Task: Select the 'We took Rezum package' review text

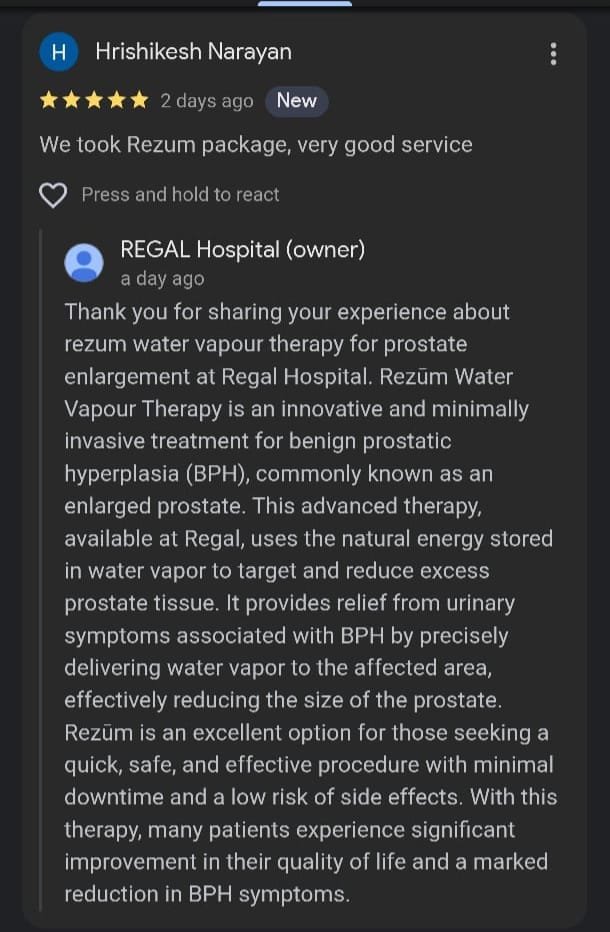Action: (x=255, y=145)
